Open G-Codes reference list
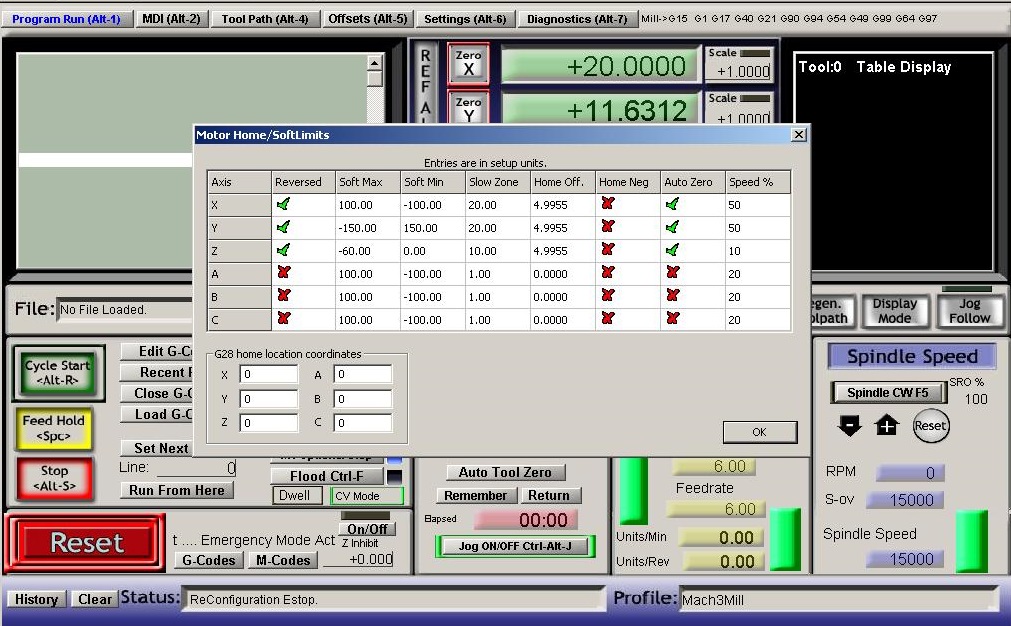 [208, 560]
